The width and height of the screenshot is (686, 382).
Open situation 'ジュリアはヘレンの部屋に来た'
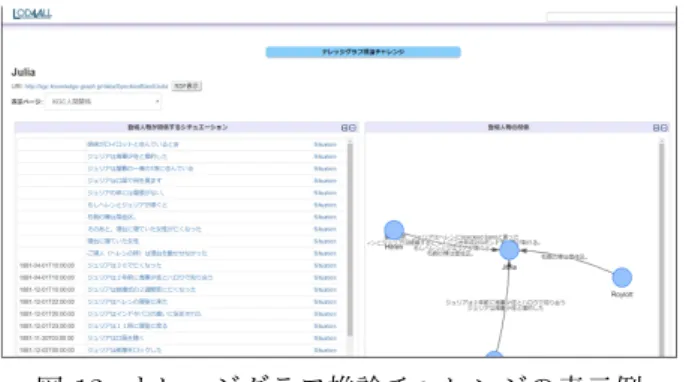127,302
